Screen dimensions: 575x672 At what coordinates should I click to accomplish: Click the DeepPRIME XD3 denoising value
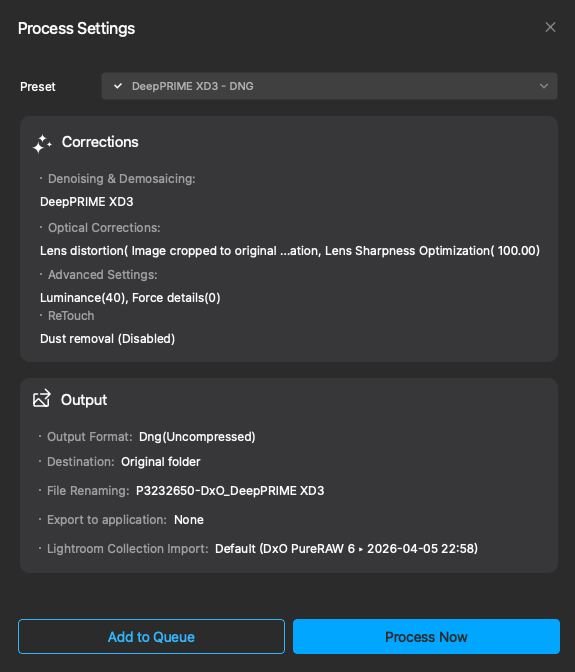pyautogui.click(x=87, y=202)
